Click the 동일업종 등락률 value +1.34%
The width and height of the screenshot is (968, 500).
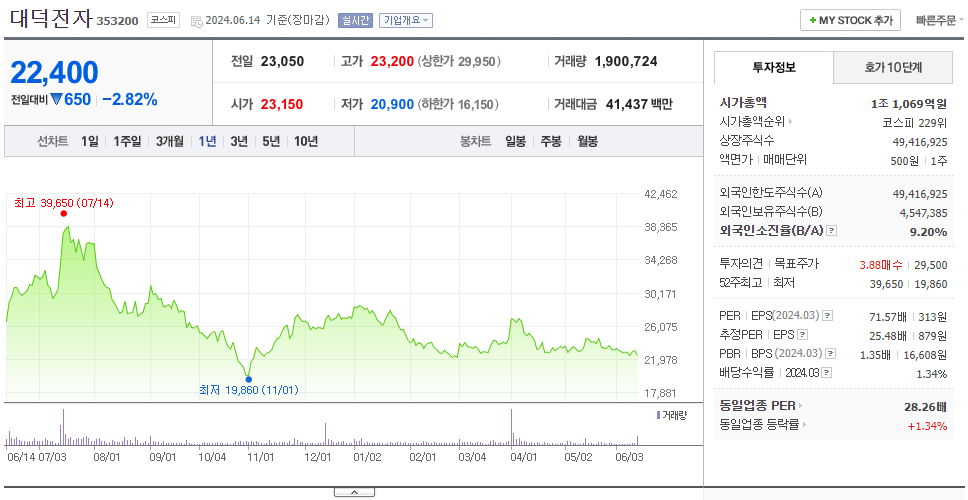[927, 425]
